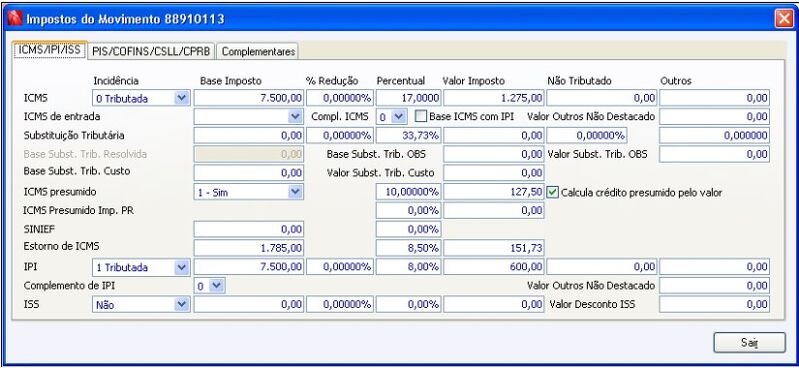Viewport: 799px width, 368px height.
Task: Open the ICMS Incidência dropdown
Action: pyautogui.click(x=181, y=98)
